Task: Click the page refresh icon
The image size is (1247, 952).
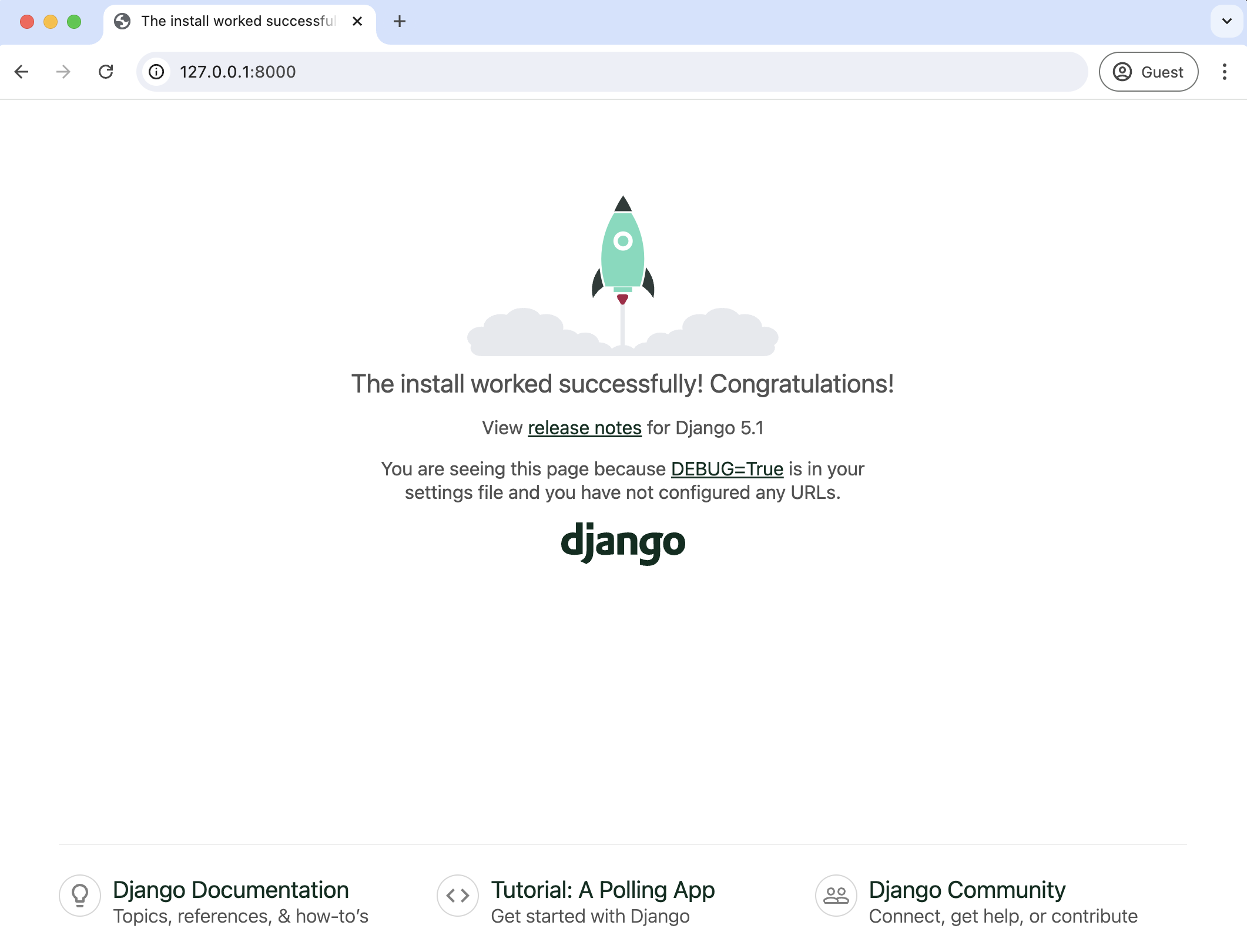Action: 106,72
